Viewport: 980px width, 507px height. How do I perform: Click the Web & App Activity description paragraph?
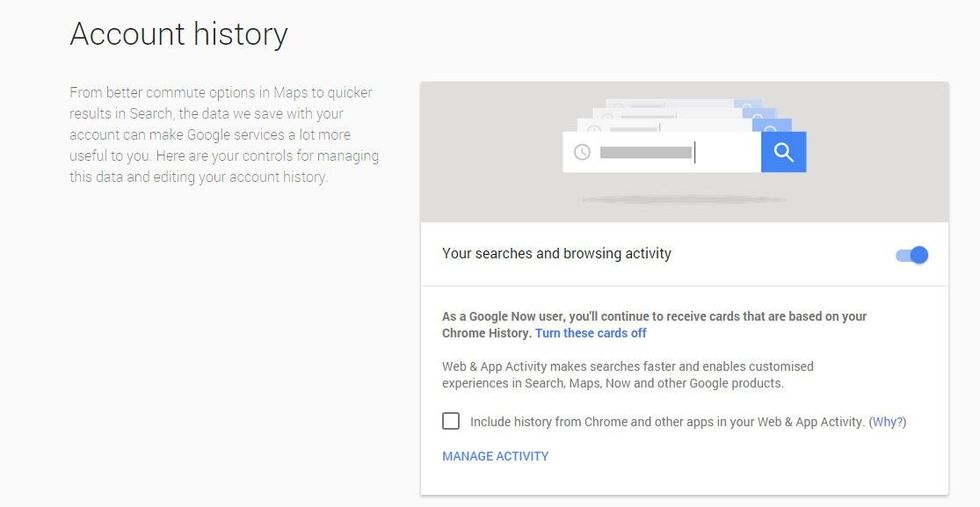tap(628, 374)
